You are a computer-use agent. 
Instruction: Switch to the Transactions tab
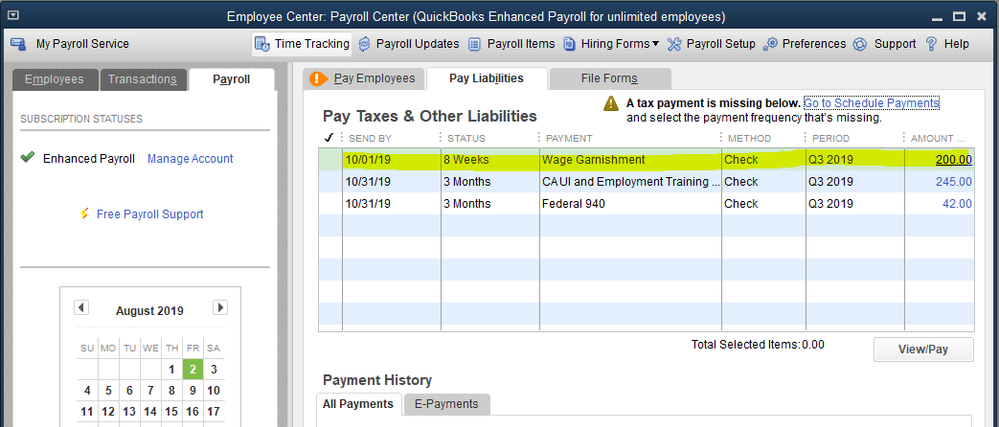tap(143, 80)
